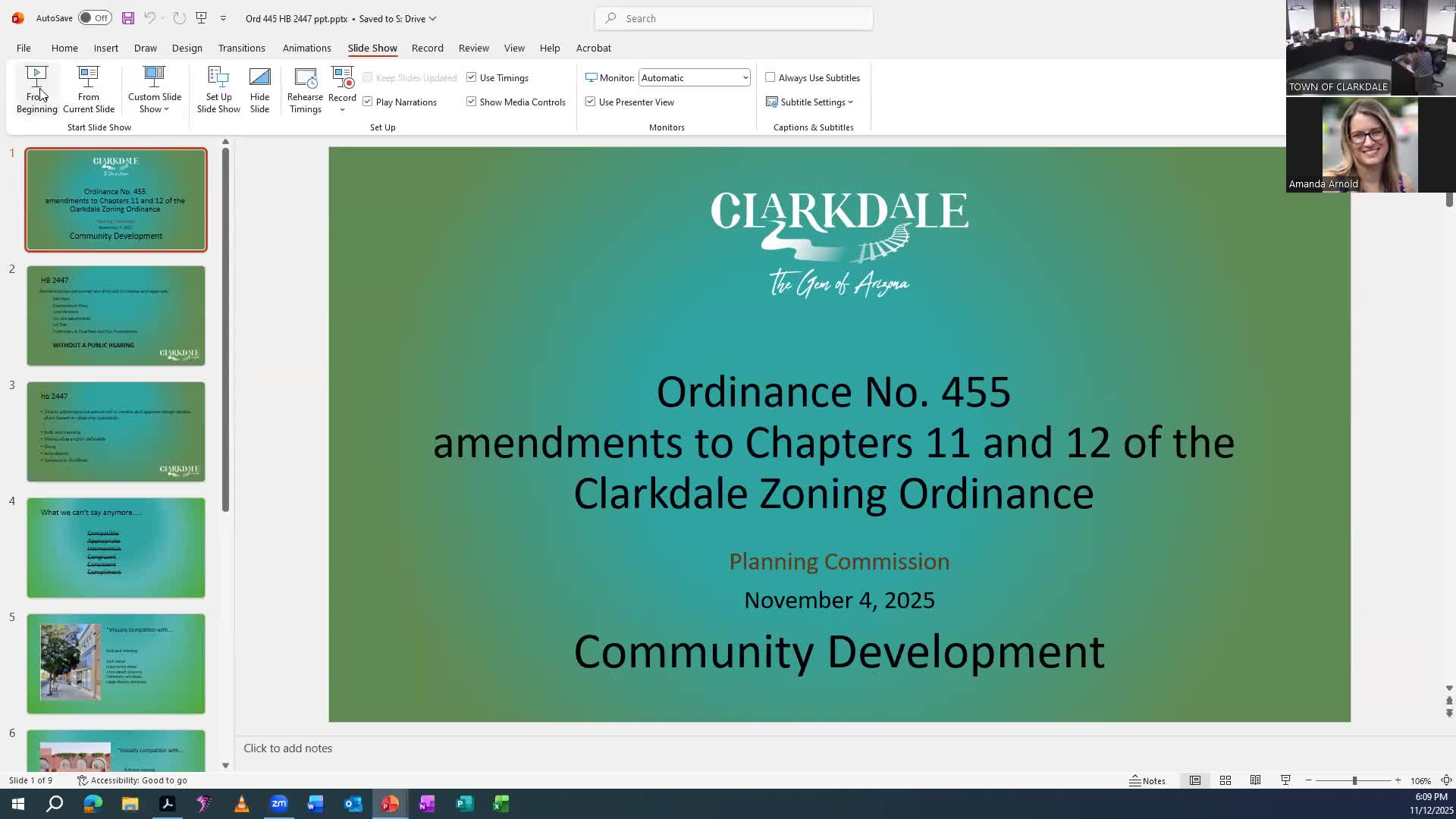Open Rehearse Timings
The height and width of the screenshot is (819, 1456).
tap(305, 89)
